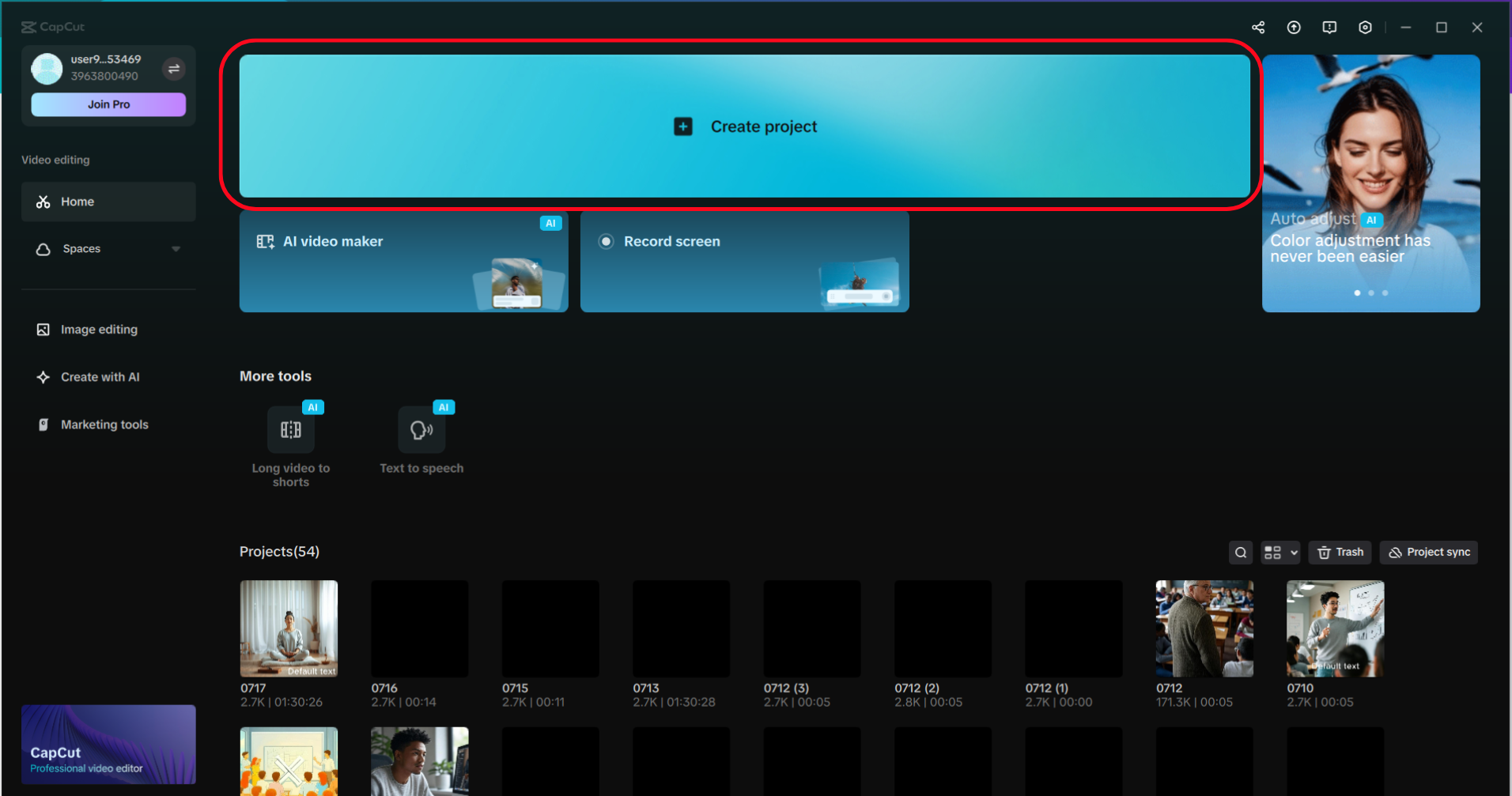Select the Create with AI sidebar item

point(100,377)
